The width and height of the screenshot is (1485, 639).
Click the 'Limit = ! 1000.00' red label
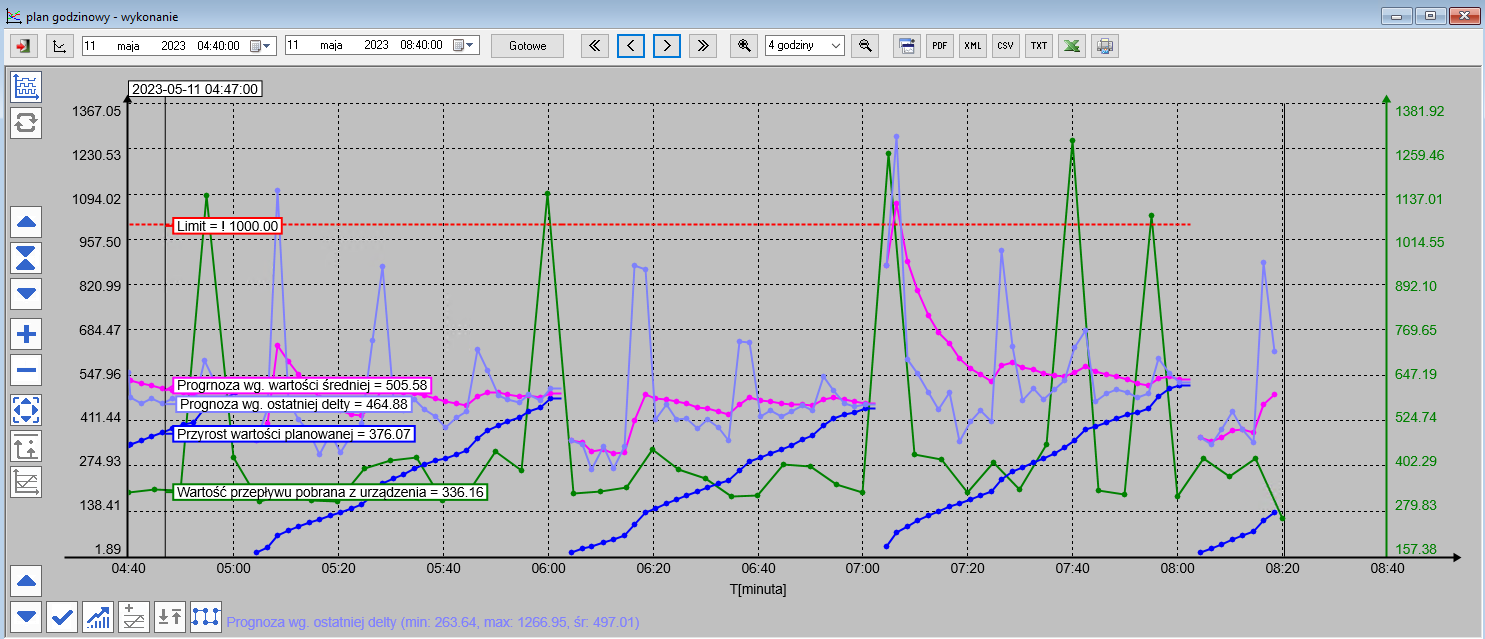[x=227, y=226]
